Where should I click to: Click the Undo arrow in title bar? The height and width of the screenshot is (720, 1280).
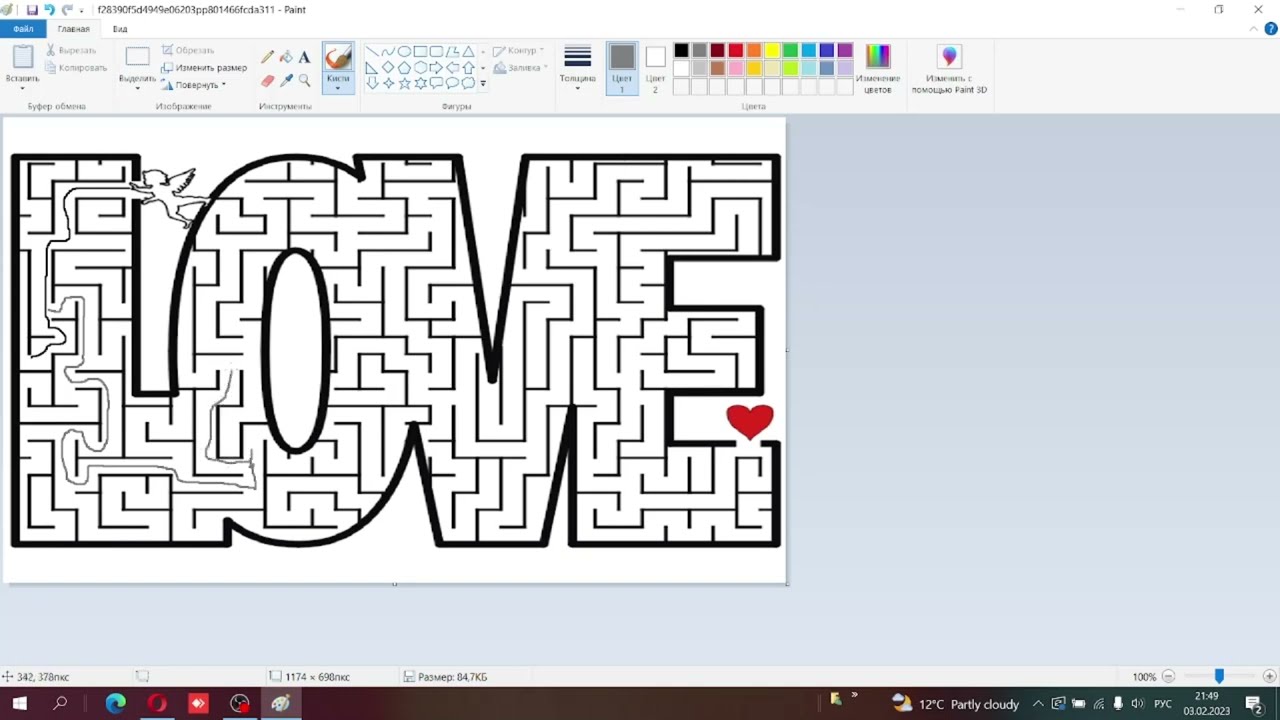tap(49, 9)
